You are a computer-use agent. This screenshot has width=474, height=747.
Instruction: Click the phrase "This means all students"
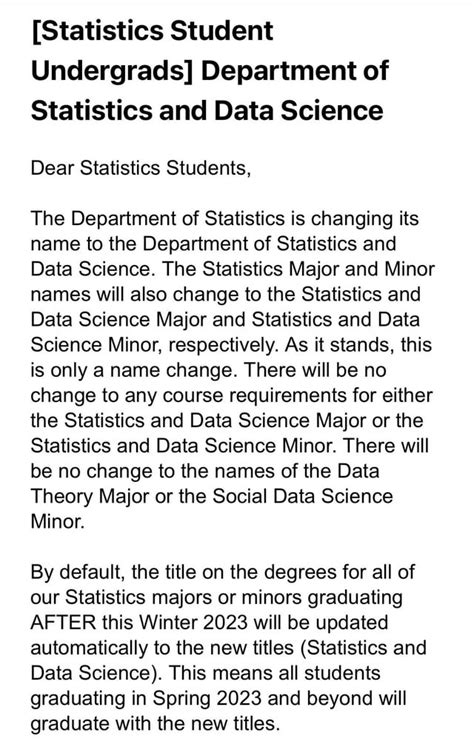(275, 673)
